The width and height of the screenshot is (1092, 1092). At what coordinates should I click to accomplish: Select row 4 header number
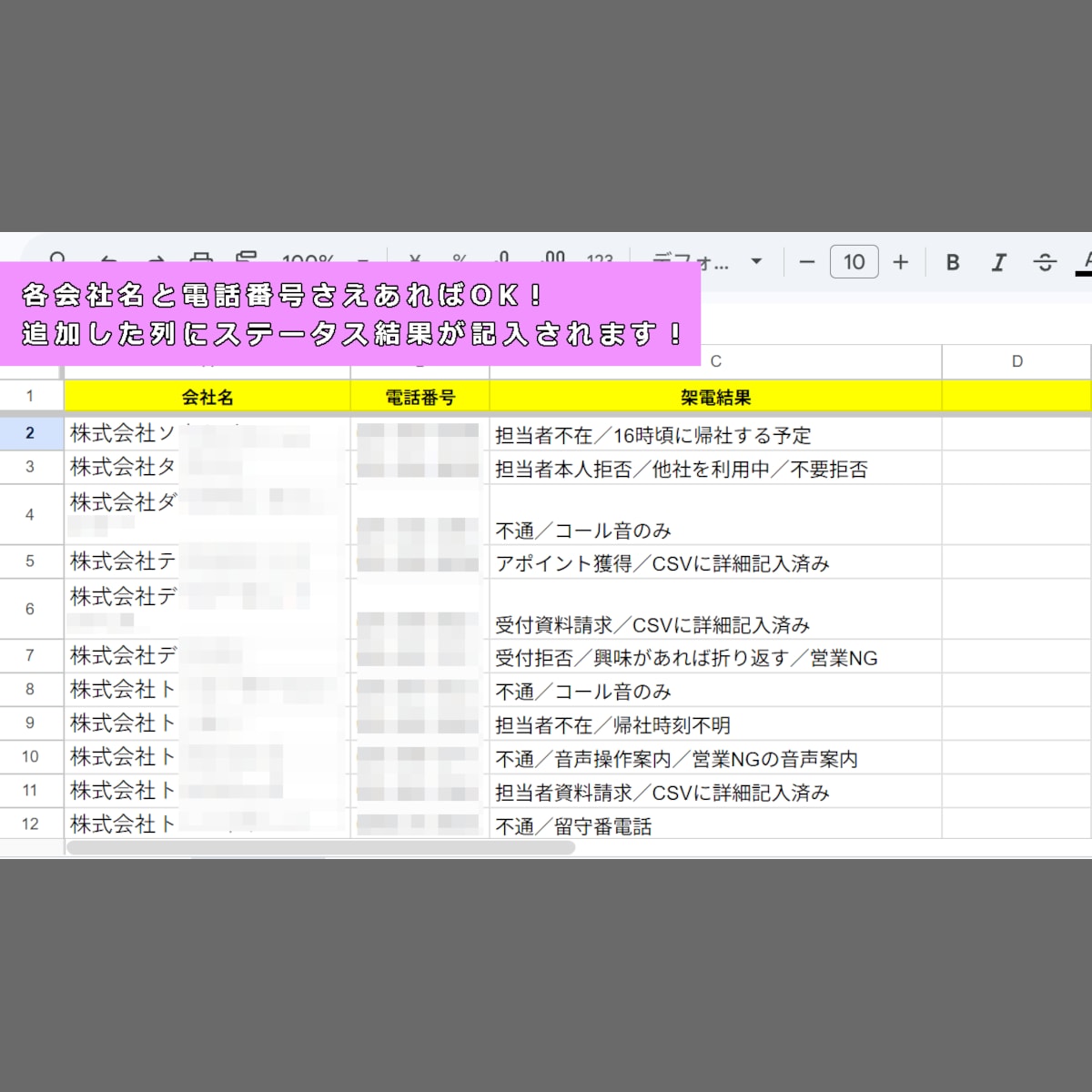(30, 514)
